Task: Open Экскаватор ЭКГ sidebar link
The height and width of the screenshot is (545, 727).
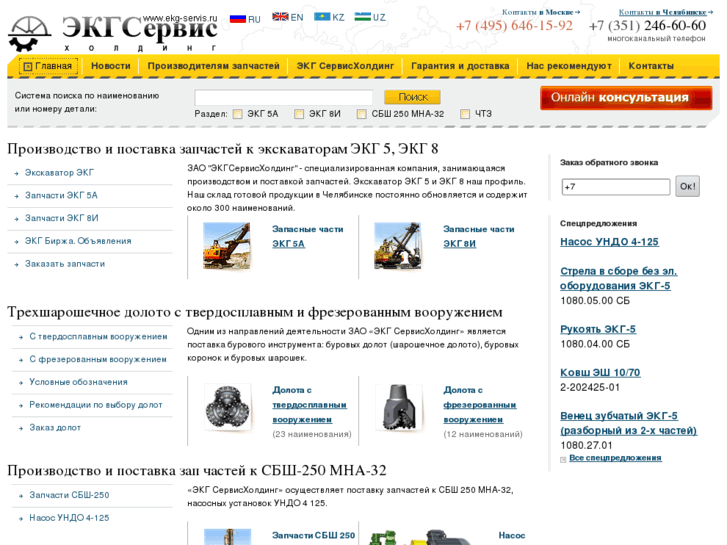Action: (x=59, y=173)
